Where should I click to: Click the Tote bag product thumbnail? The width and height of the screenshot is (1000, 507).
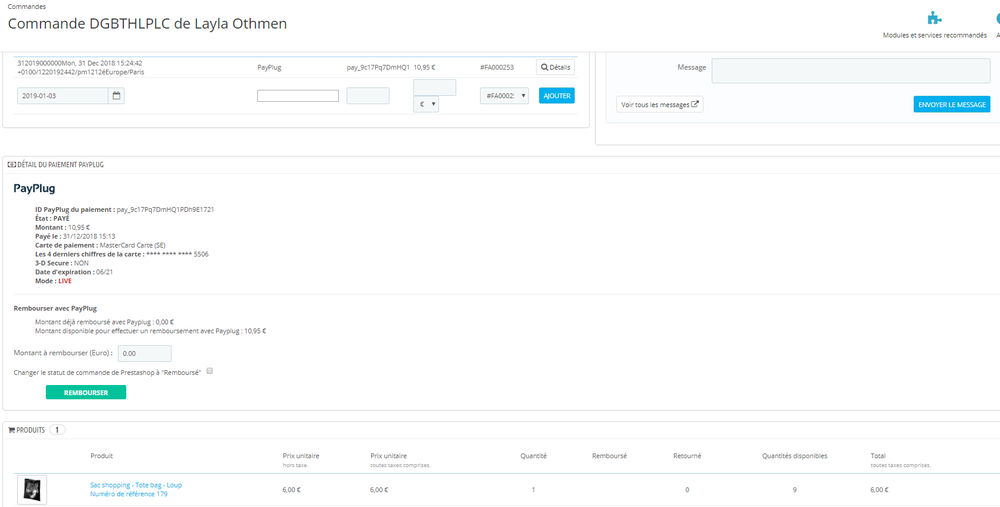point(32,490)
